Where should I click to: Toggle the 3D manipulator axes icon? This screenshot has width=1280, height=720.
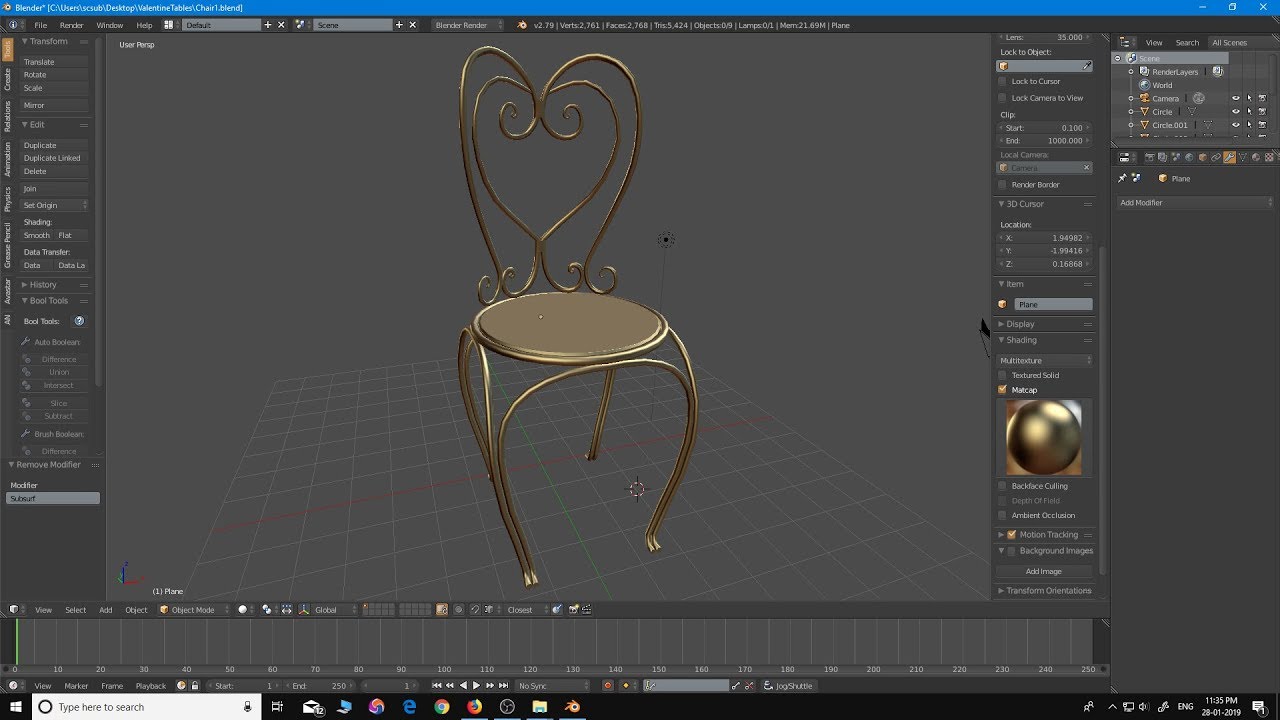point(304,610)
